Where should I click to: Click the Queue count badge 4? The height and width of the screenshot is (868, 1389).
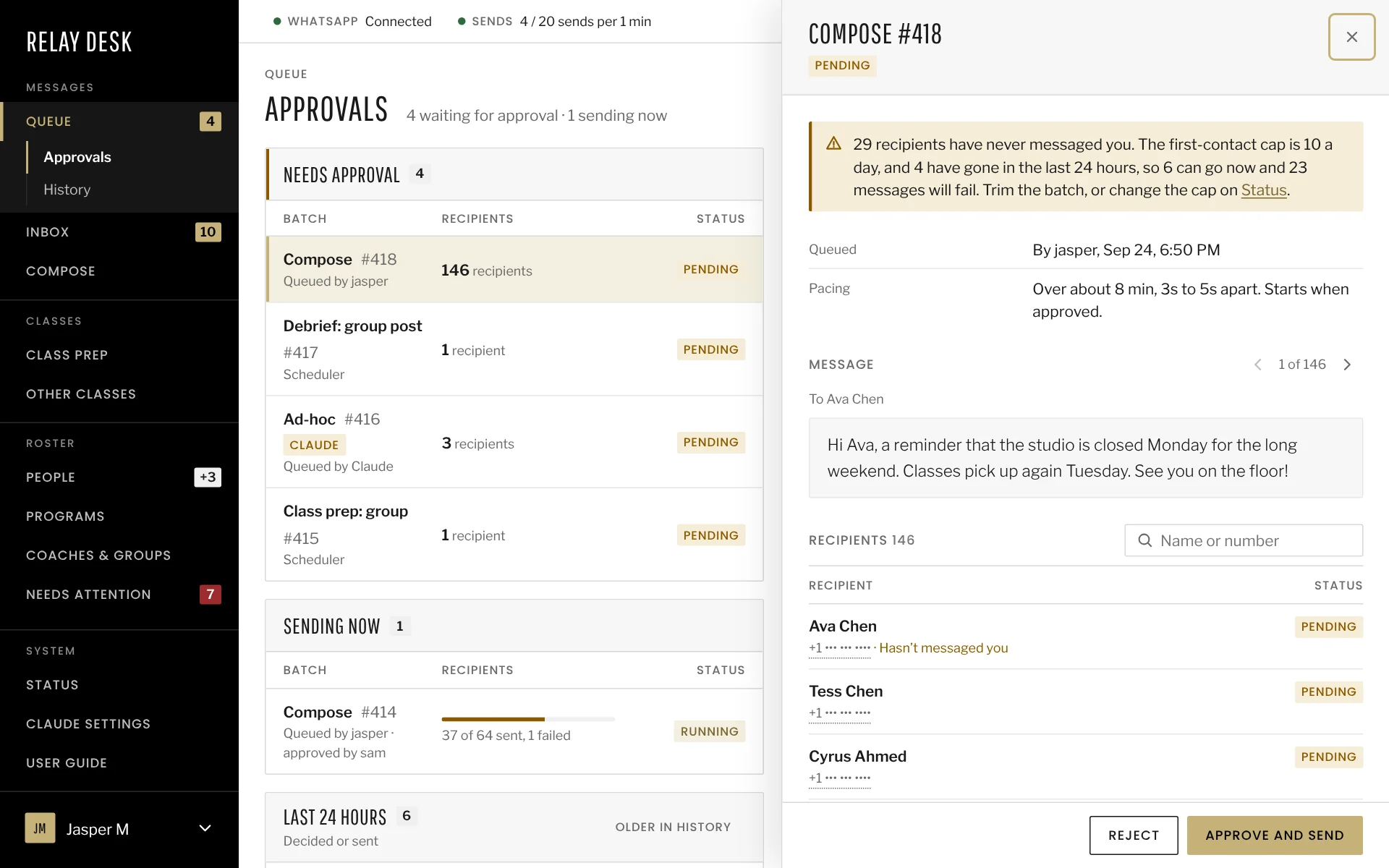coord(211,122)
